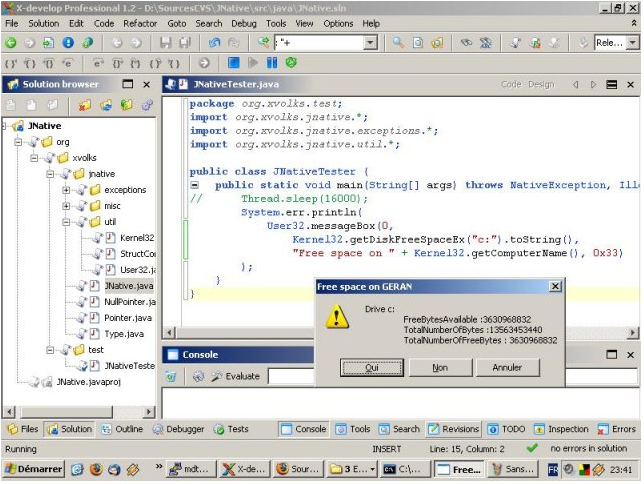Click the binoculars toolbar icon
The width and height of the screenshot is (644, 484).
coord(466,42)
